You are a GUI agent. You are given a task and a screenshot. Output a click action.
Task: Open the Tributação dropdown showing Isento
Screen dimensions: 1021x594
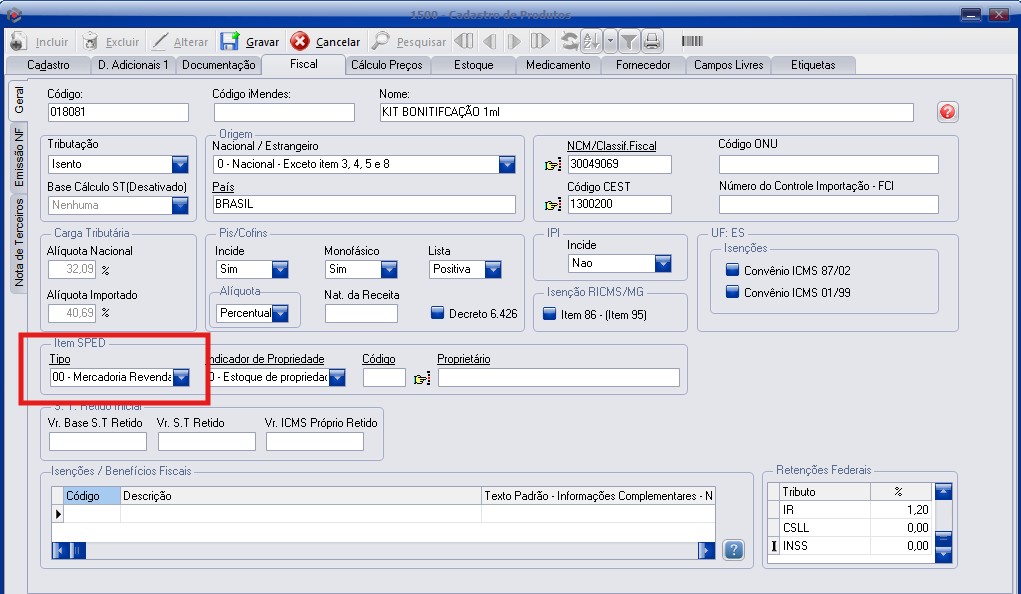tap(180, 164)
